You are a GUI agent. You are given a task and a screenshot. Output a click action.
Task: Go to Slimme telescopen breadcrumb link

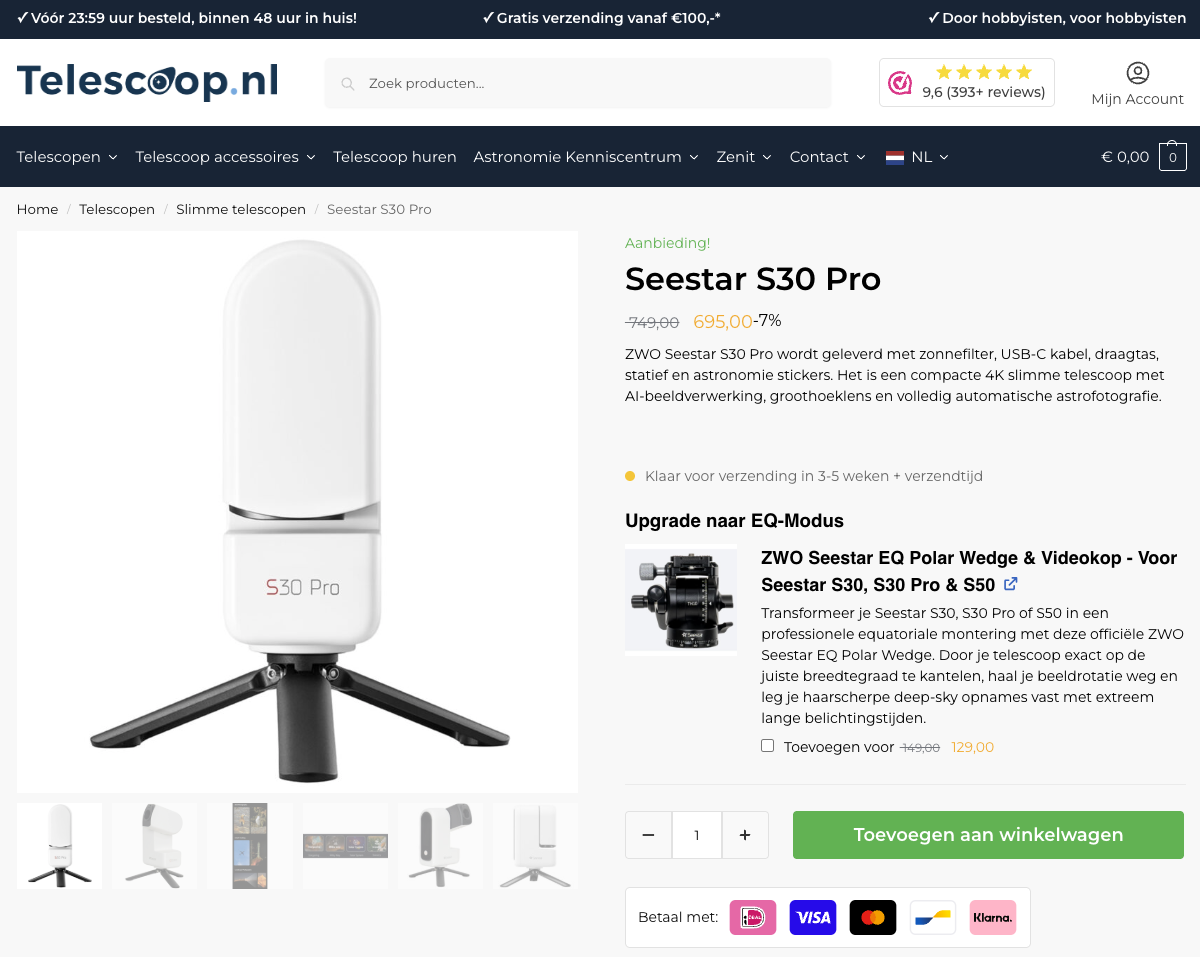coord(241,209)
